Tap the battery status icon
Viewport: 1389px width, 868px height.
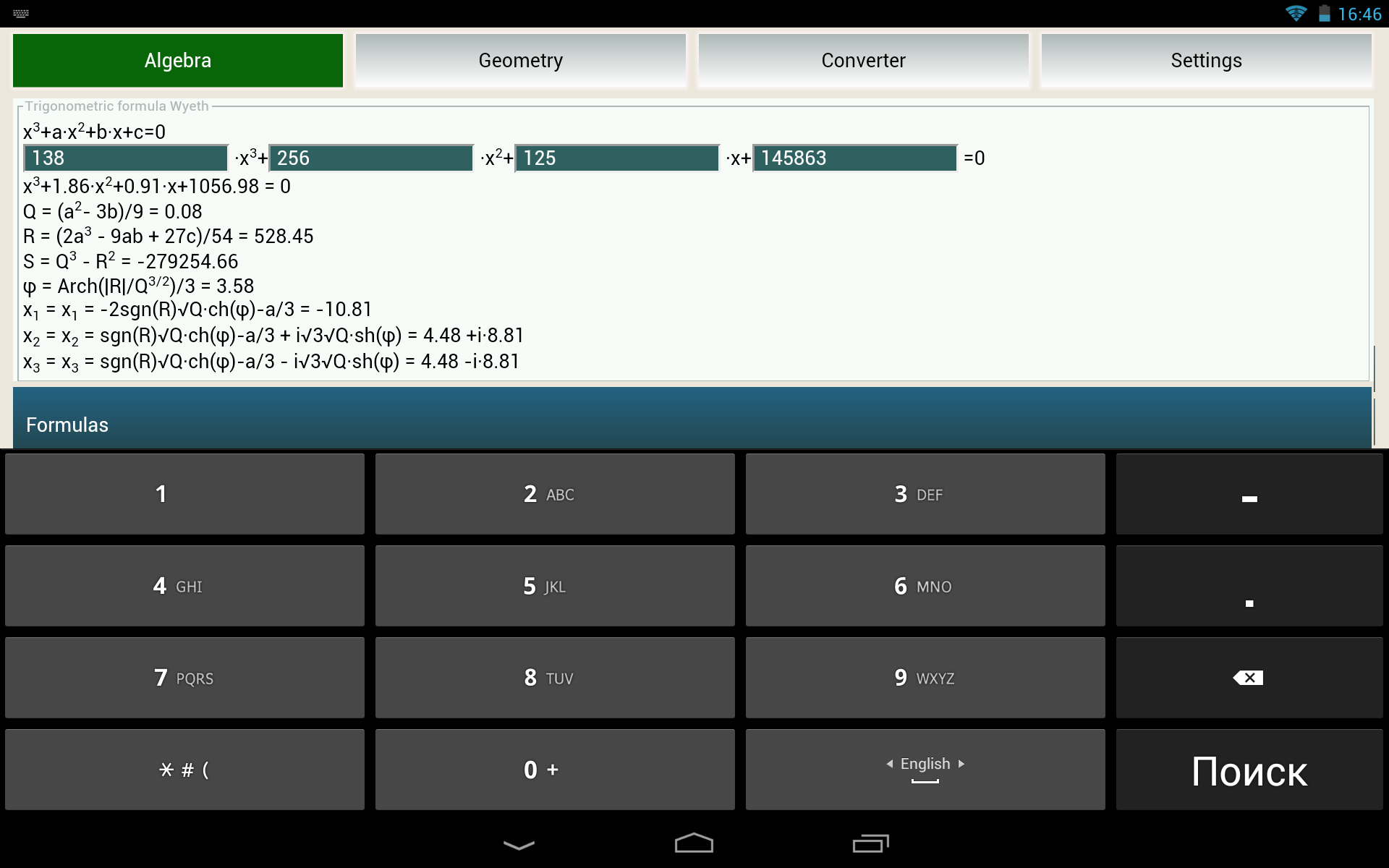click(1324, 14)
